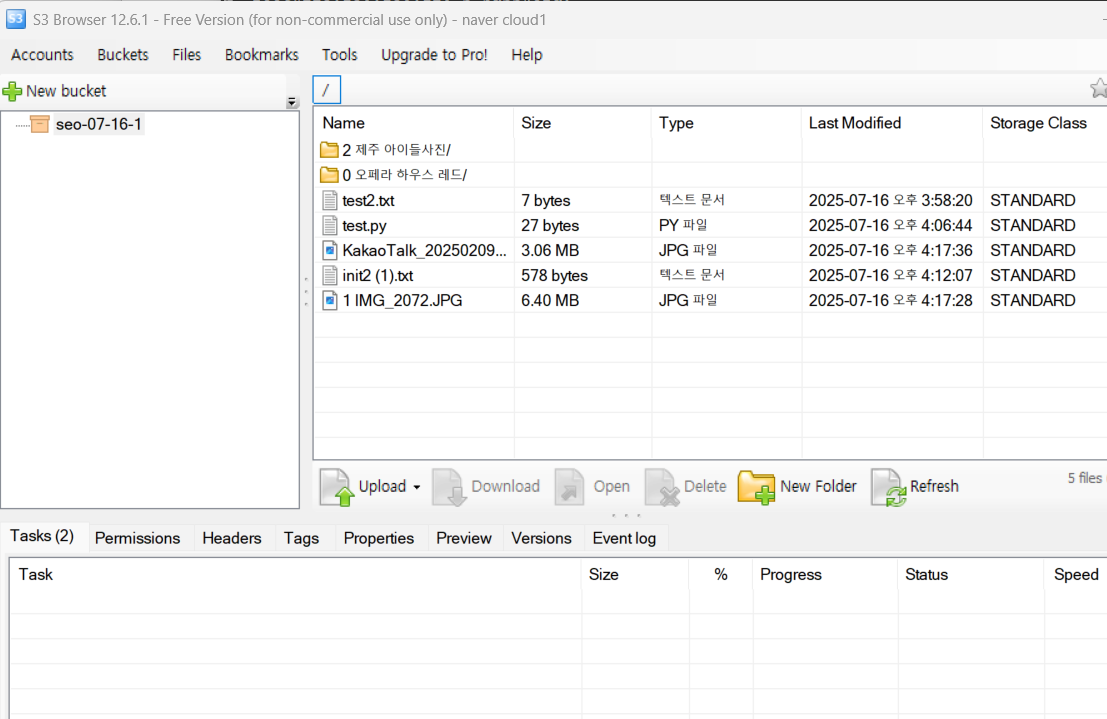The width and height of the screenshot is (1107, 719).
Task: Select the folder name 2 제주 아이들사진/
Action: pos(396,150)
